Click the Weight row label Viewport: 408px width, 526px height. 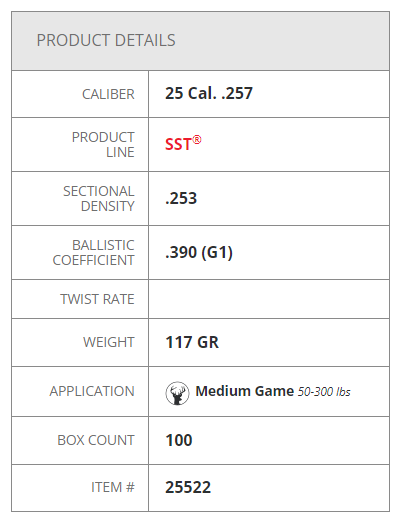point(109,342)
